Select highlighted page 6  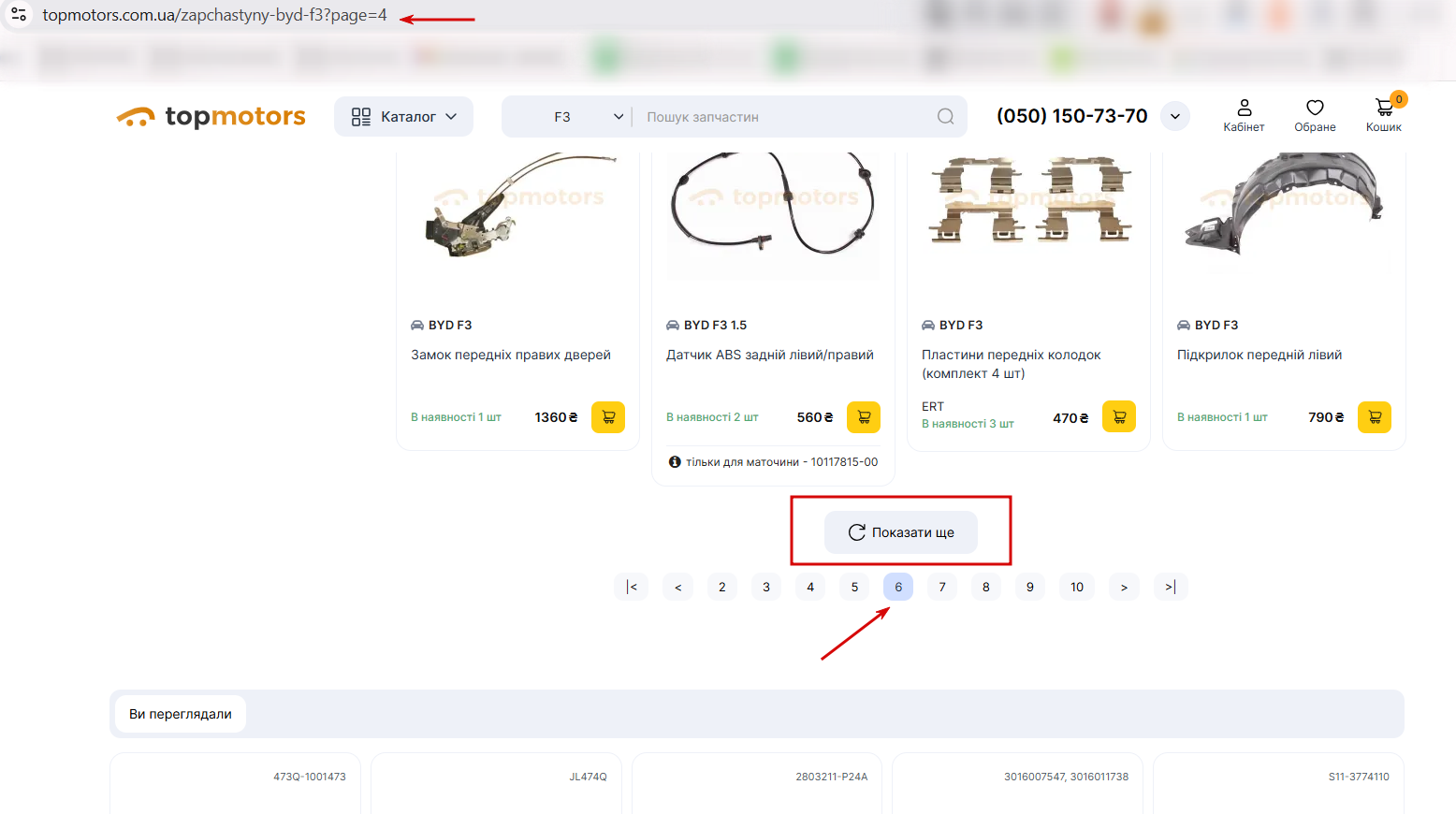898,587
